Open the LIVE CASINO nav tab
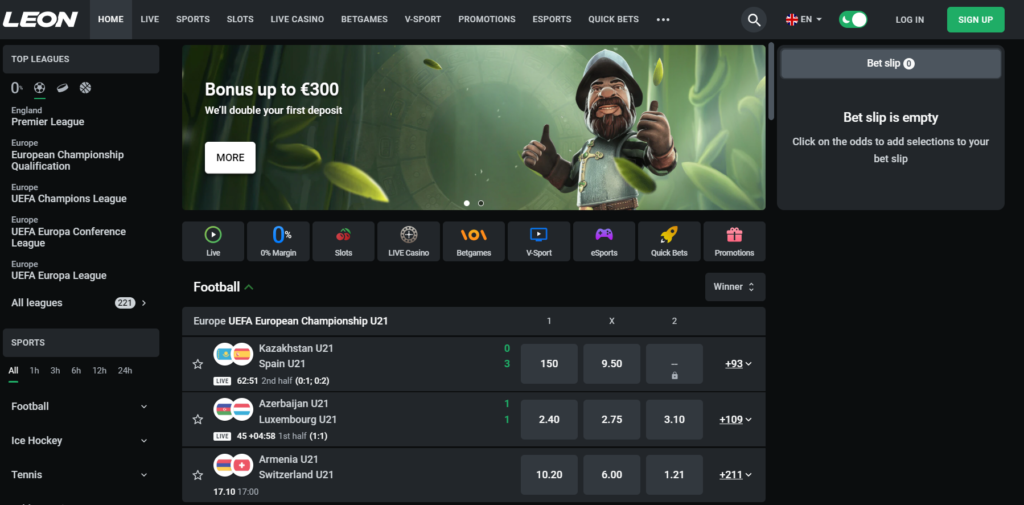 297,20
